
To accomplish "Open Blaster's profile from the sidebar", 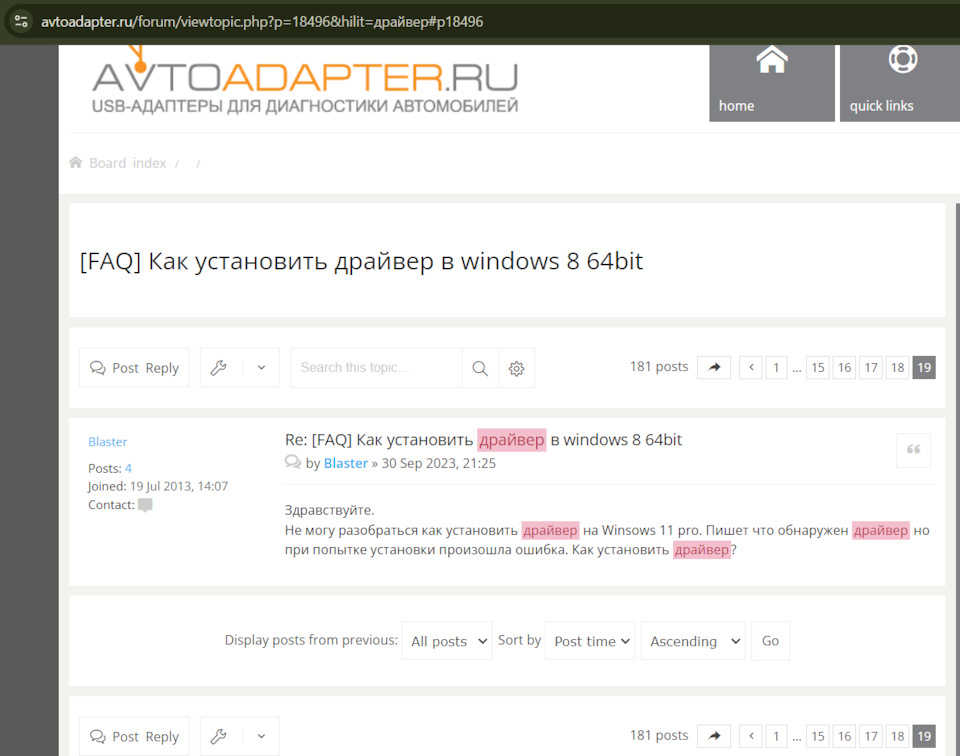I will pos(108,441).
